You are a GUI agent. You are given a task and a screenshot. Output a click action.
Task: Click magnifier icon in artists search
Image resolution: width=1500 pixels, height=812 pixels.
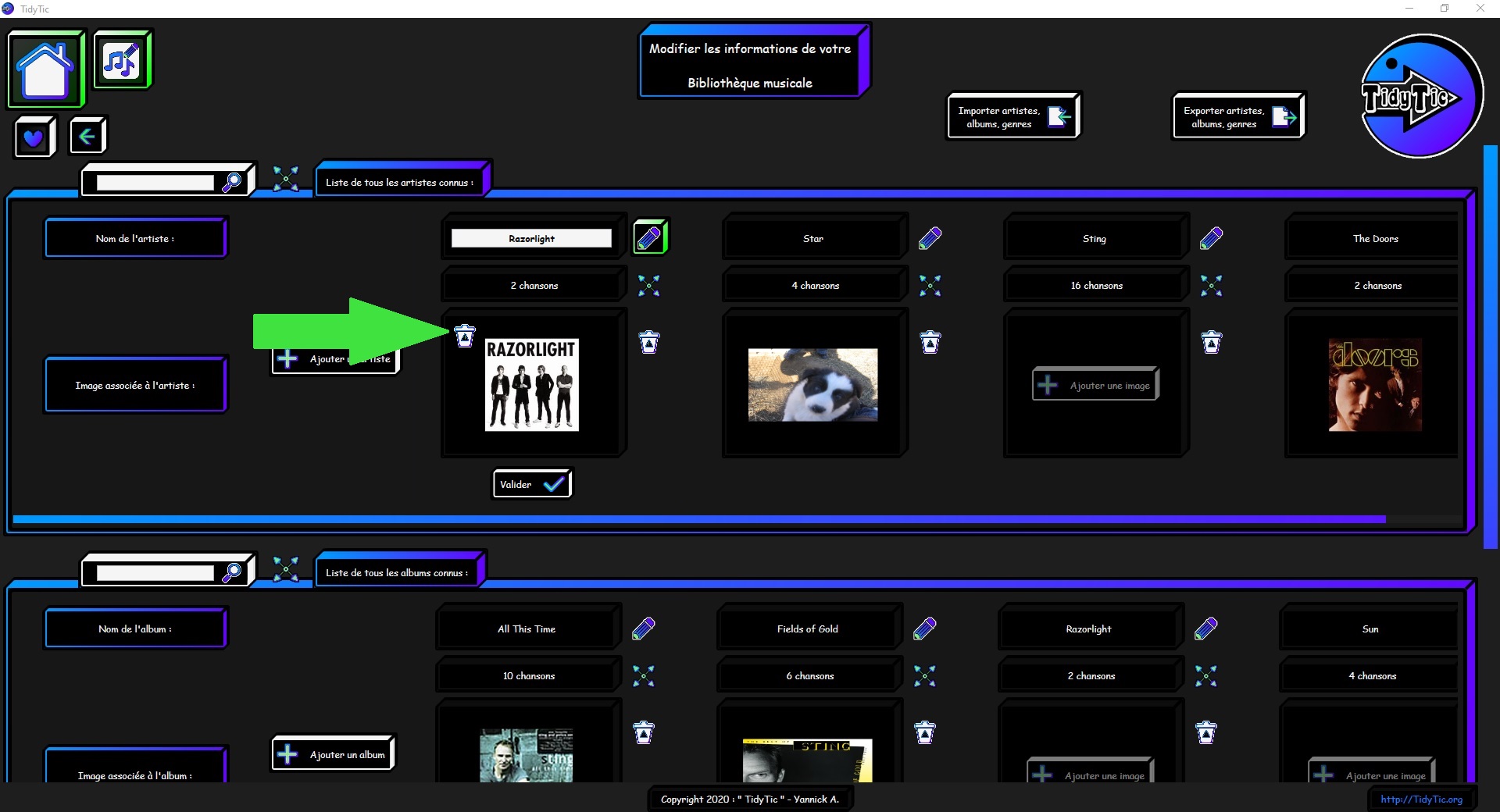coord(232,182)
